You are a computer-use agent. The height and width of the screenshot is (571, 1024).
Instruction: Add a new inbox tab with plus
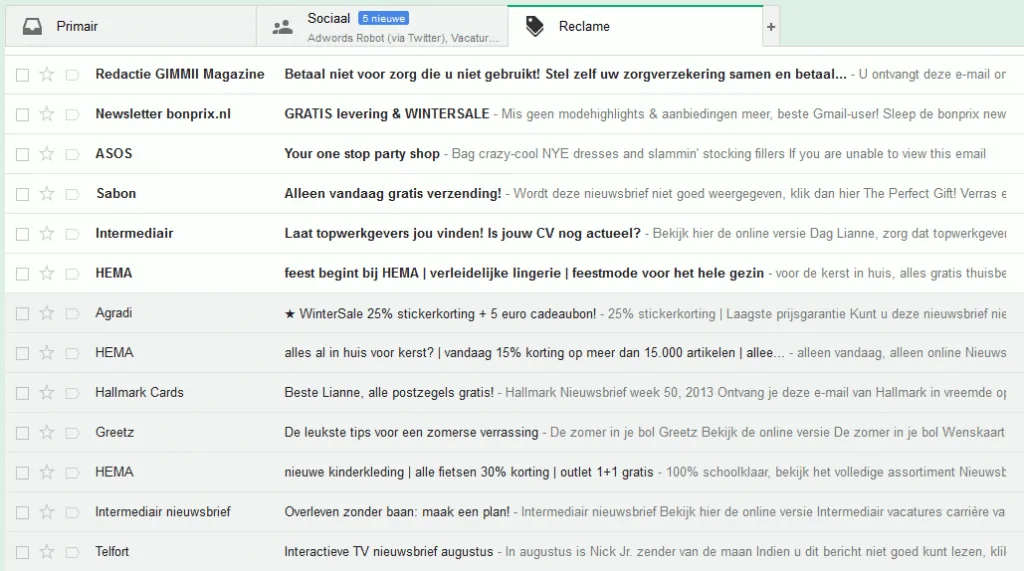click(771, 27)
